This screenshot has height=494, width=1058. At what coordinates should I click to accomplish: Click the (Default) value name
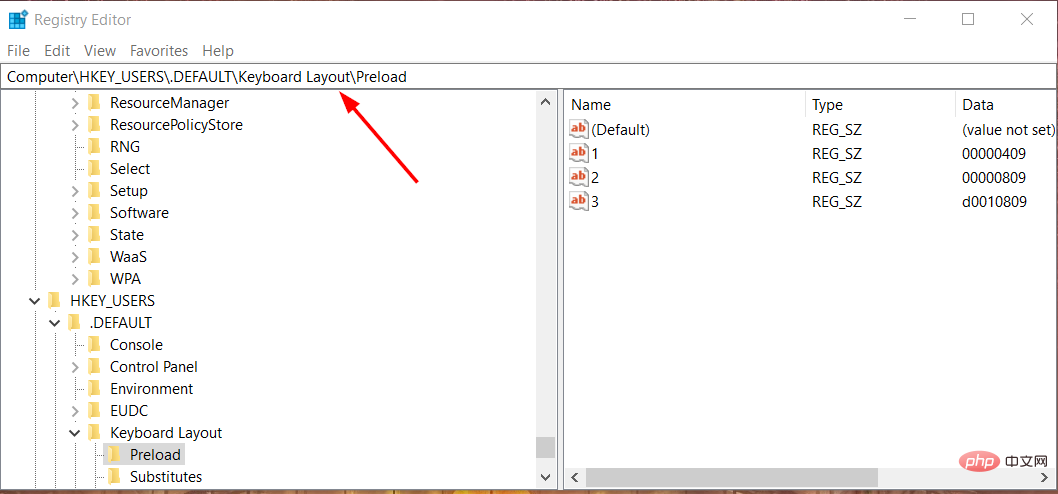tap(620, 129)
